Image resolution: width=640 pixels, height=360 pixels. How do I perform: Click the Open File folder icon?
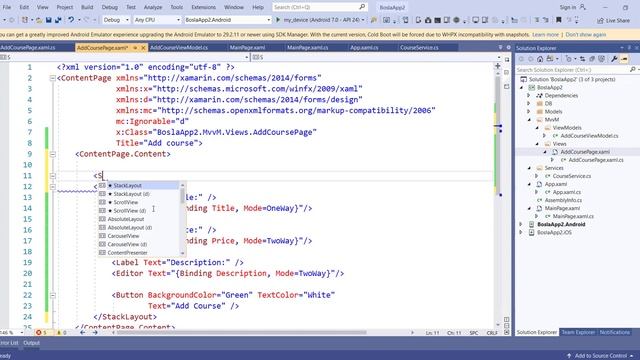point(39,20)
